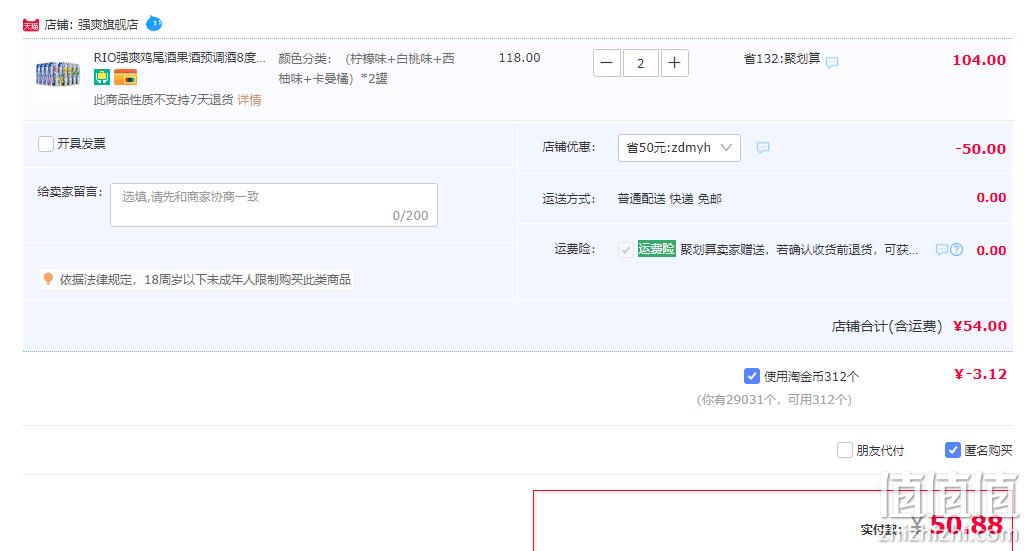
Task: Enable the 朋友代付 checkbox
Action: click(845, 450)
